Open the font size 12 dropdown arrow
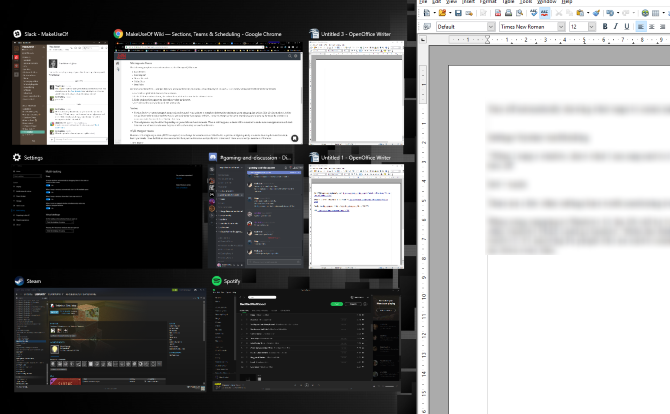670x414 pixels. 592,26
